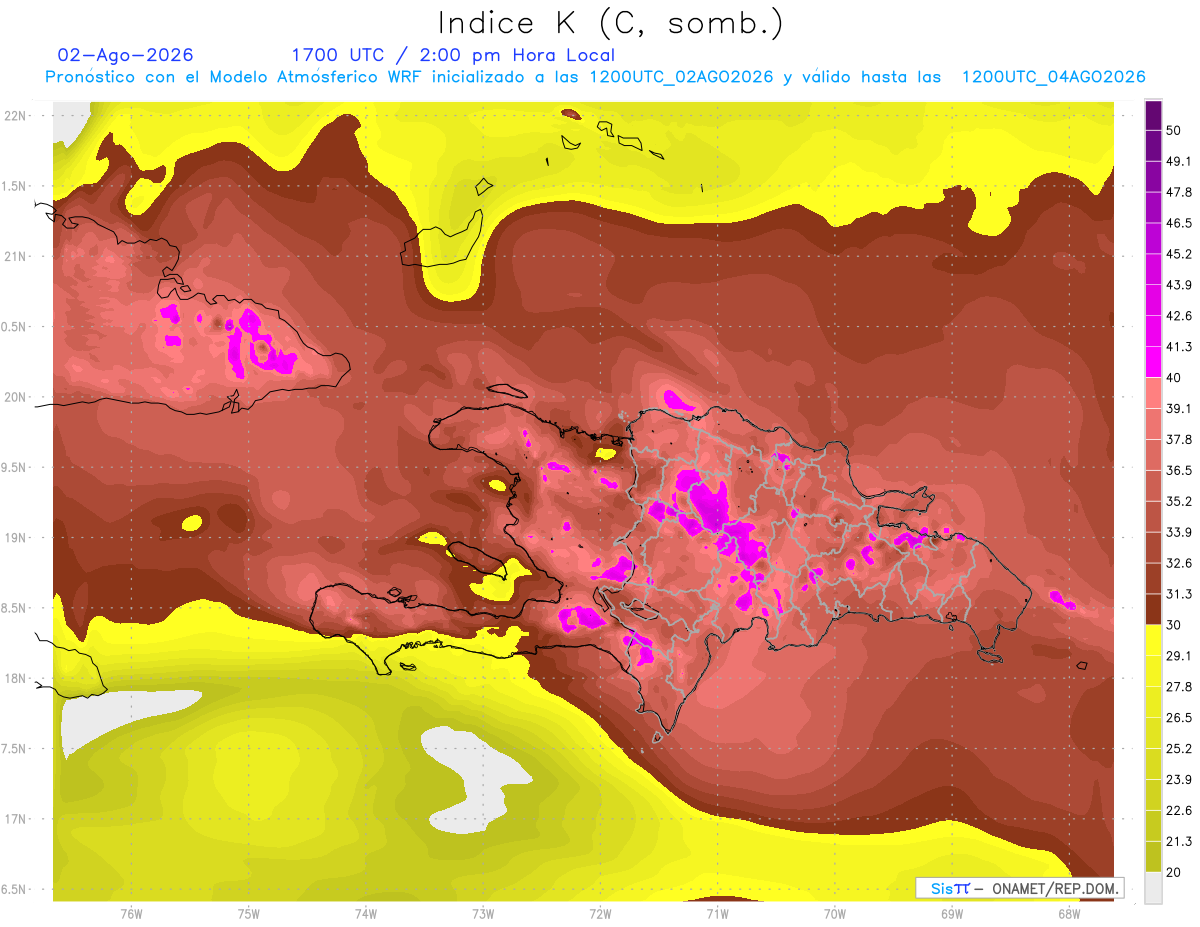Image resolution: width=1200 pixels, height=927 pixels.
Task: Click the legend value "46.5"
Action: (x=1179, y=223)
